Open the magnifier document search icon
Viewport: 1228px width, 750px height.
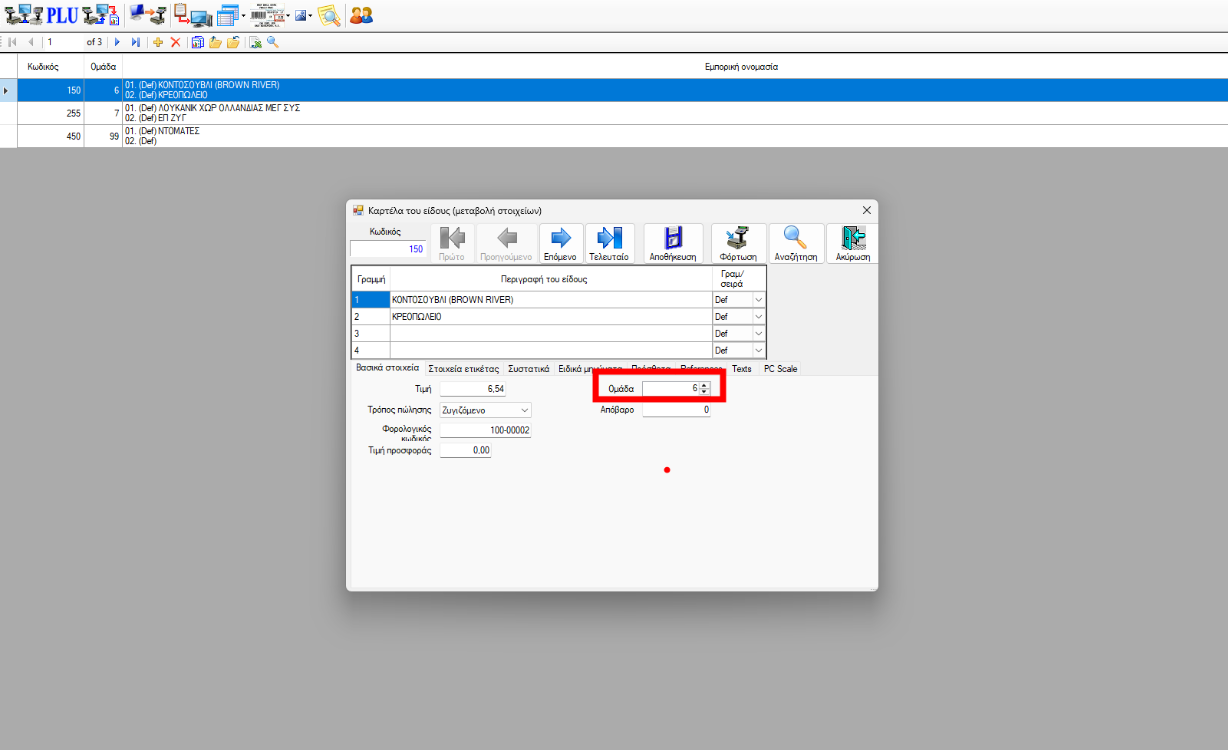coord(328,15)
